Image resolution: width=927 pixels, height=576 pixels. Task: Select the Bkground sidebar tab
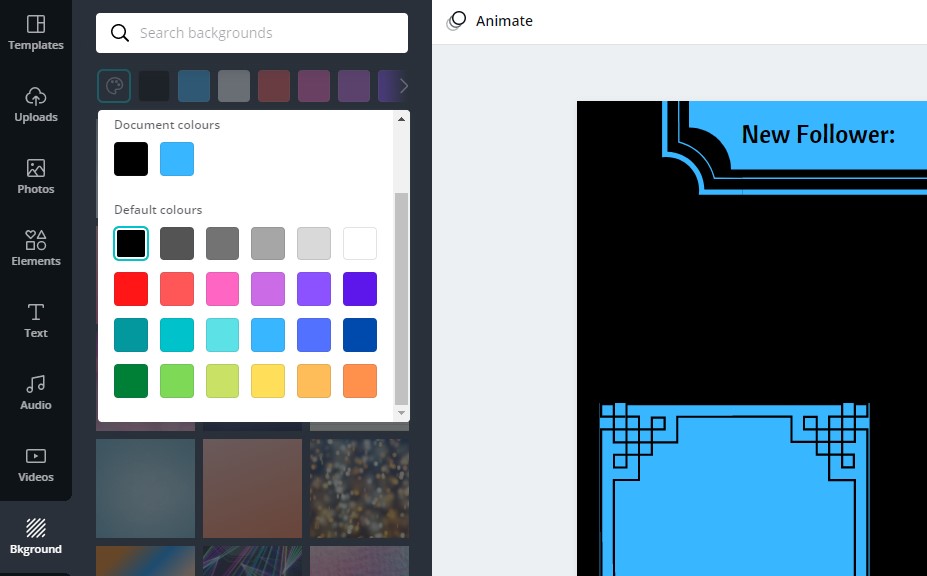pyautogui.click(x=35, y=537)
